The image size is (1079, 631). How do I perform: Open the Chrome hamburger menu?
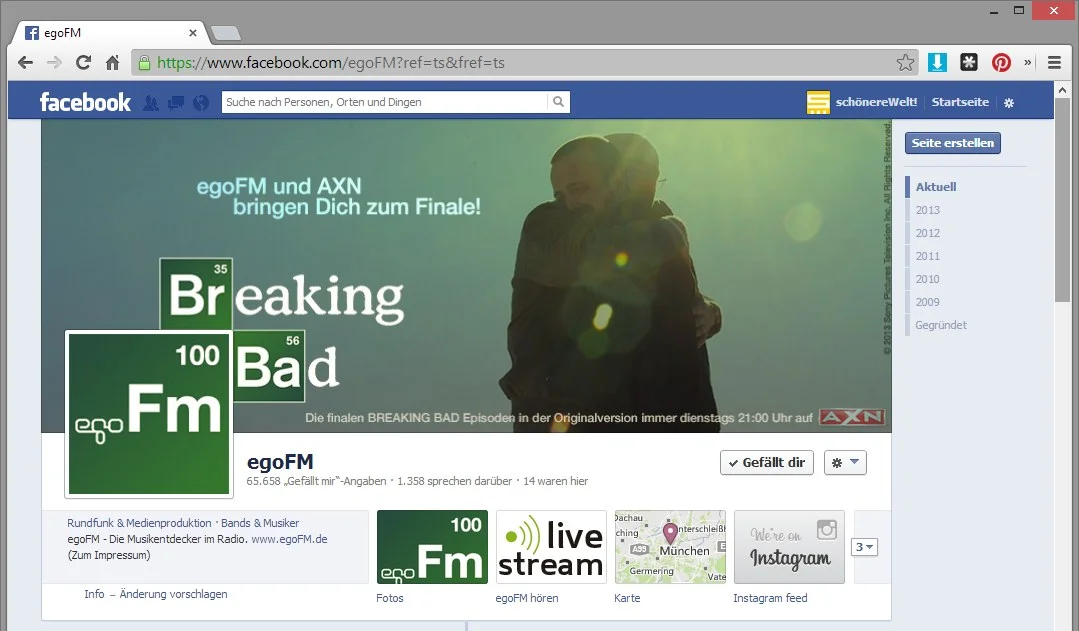pos(1054,63)
